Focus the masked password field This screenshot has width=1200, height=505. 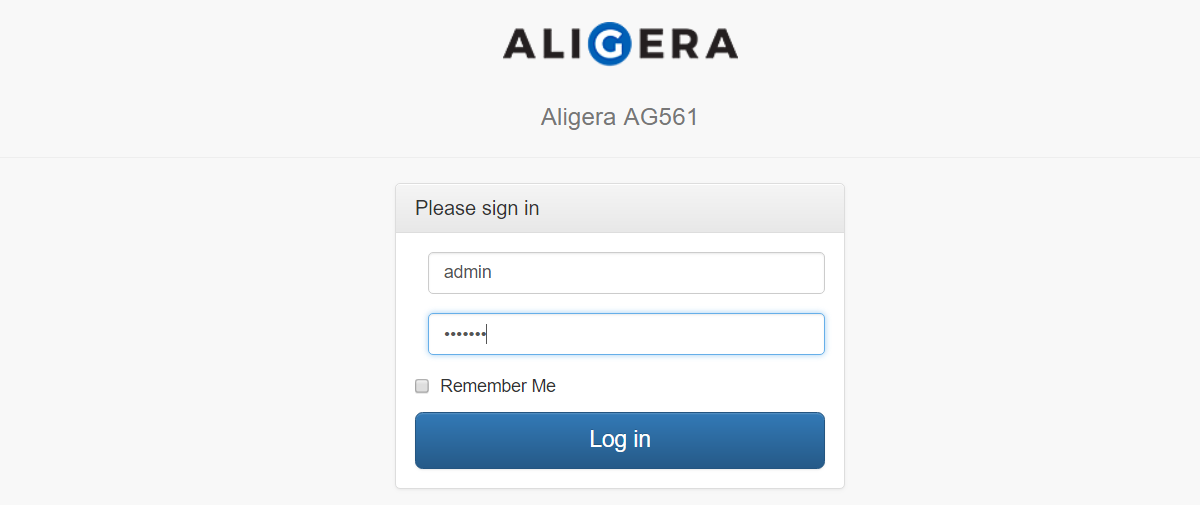coord(626,334)
